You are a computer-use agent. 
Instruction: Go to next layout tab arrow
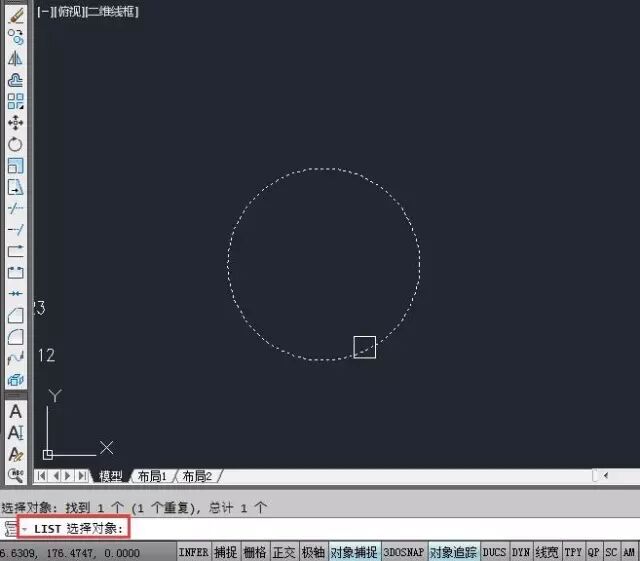[68, 476]
